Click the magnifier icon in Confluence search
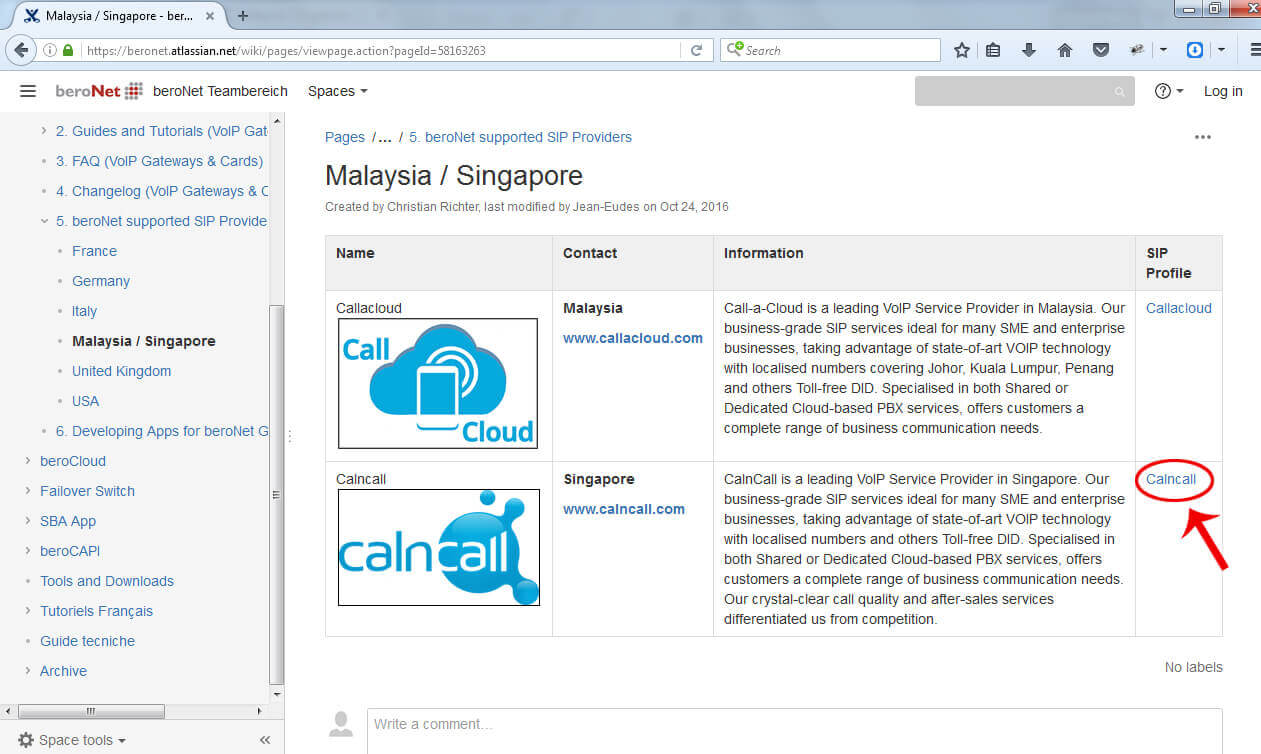This screenshot has width=1261, height=754. tap(1119, 92)
